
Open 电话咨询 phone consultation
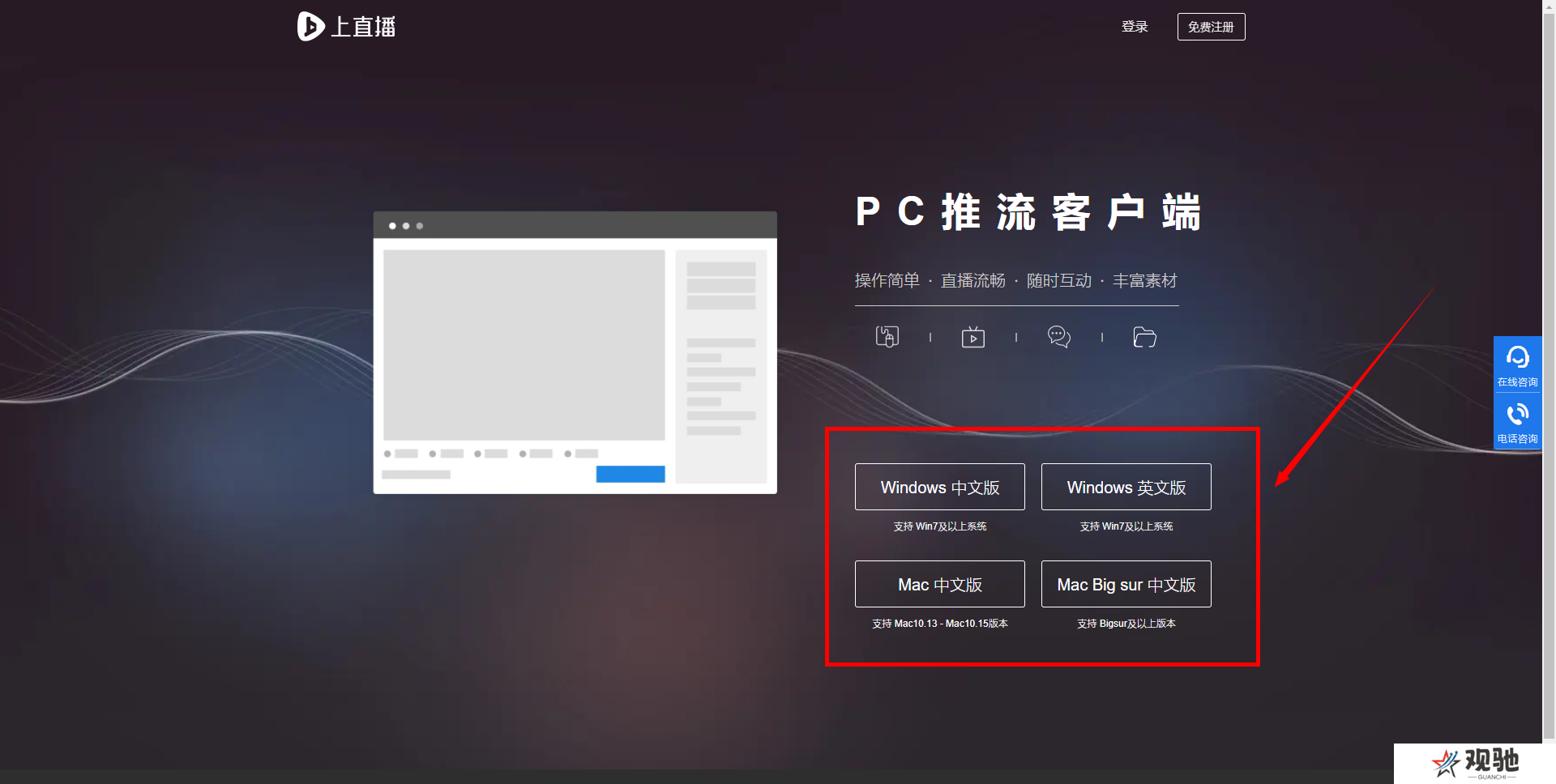coord(1517,422)
